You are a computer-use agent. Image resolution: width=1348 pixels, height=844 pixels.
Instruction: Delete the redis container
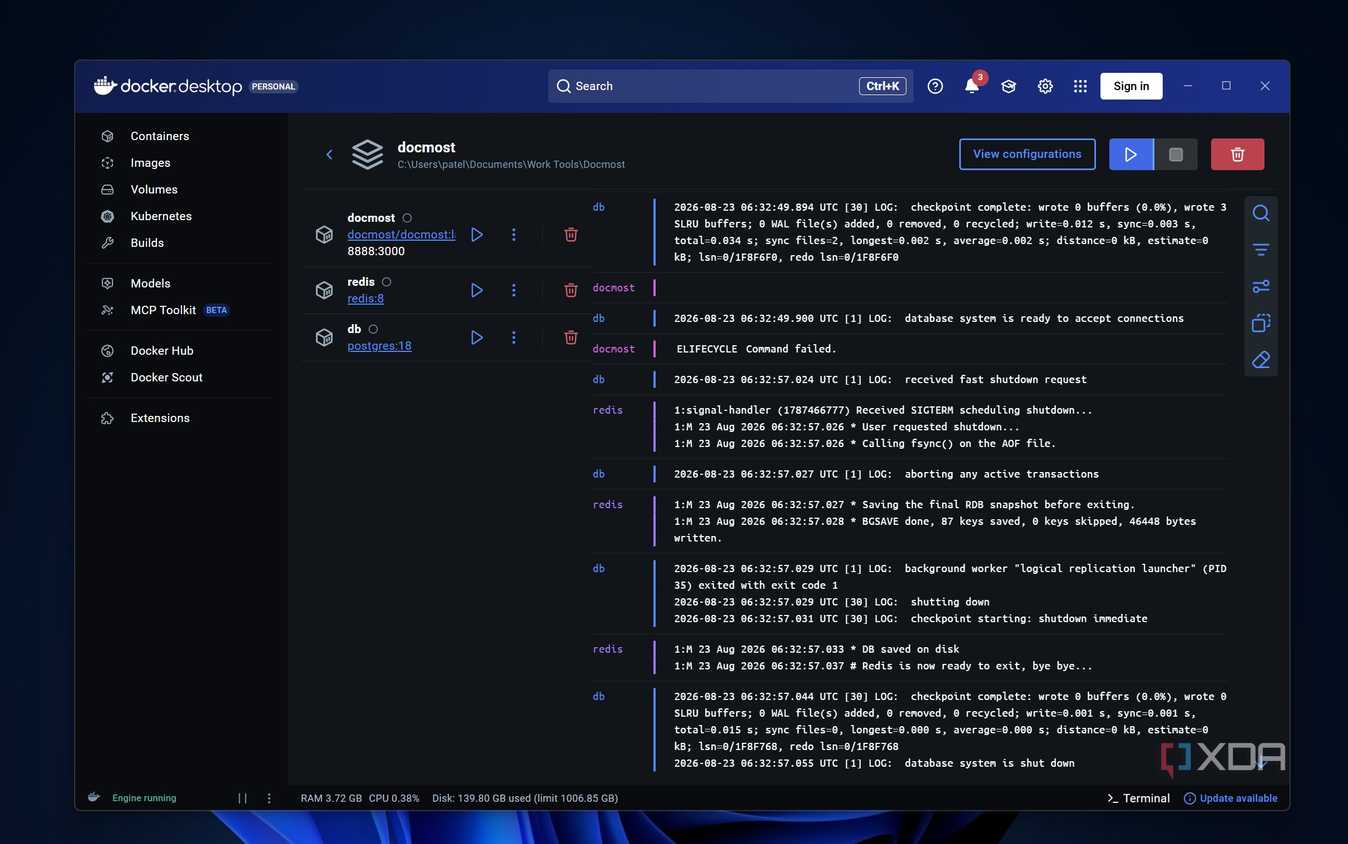tap(571, 290)
